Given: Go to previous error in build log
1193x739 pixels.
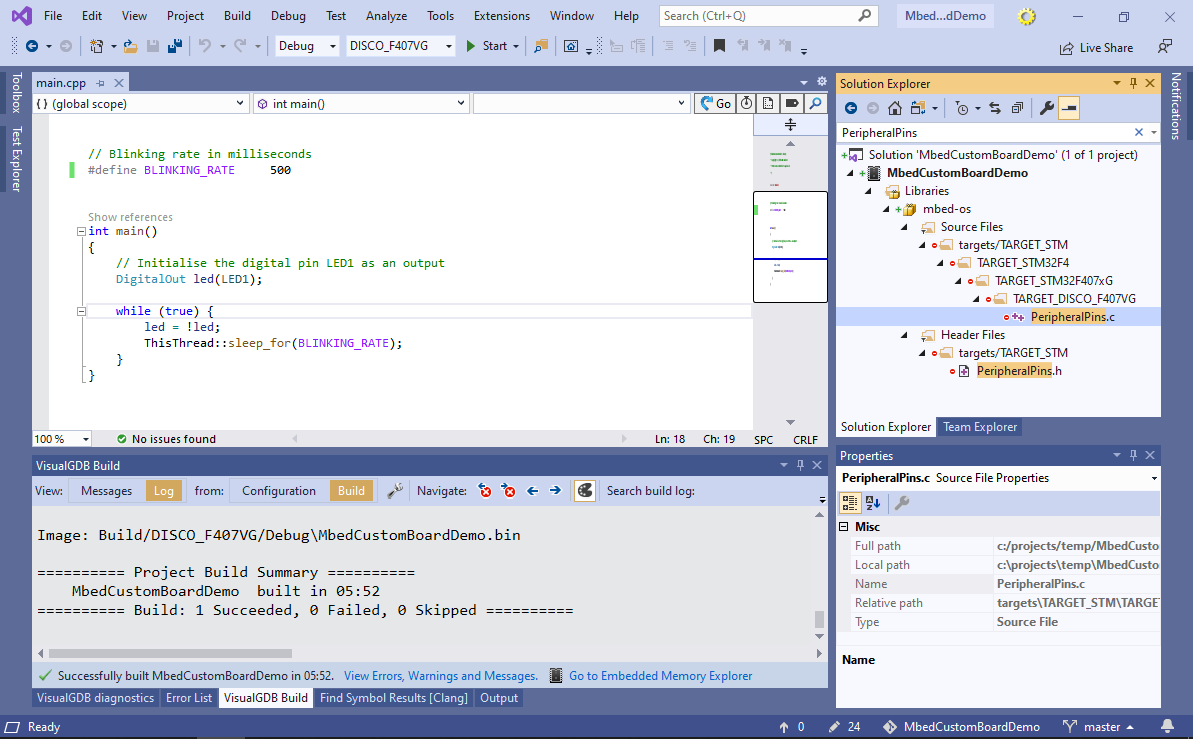Looking at the screenshot, I should pyautogui.click(x=485, y=491).
